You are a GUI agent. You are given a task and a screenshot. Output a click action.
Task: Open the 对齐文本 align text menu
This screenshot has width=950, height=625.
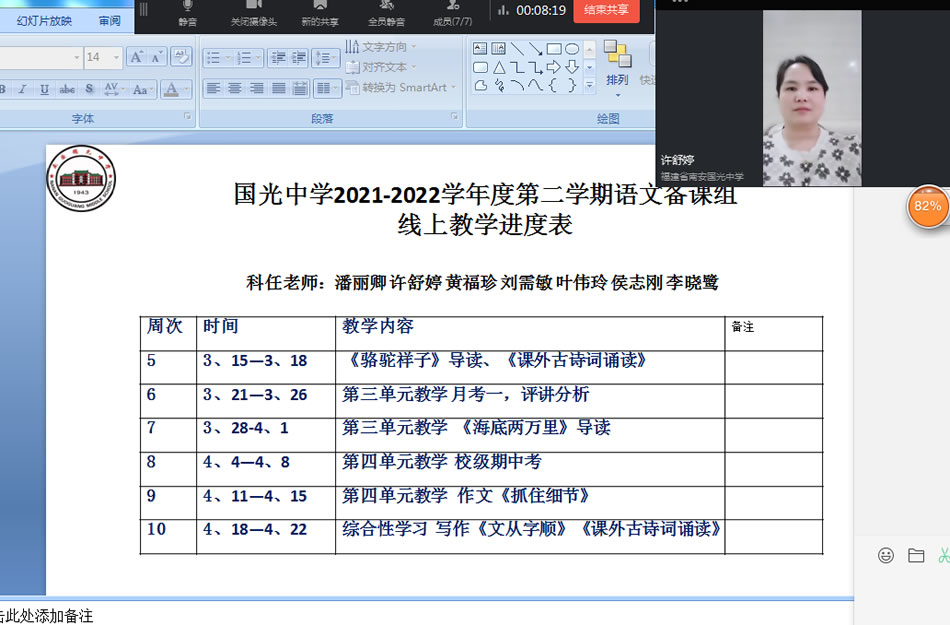pos(381,67)
